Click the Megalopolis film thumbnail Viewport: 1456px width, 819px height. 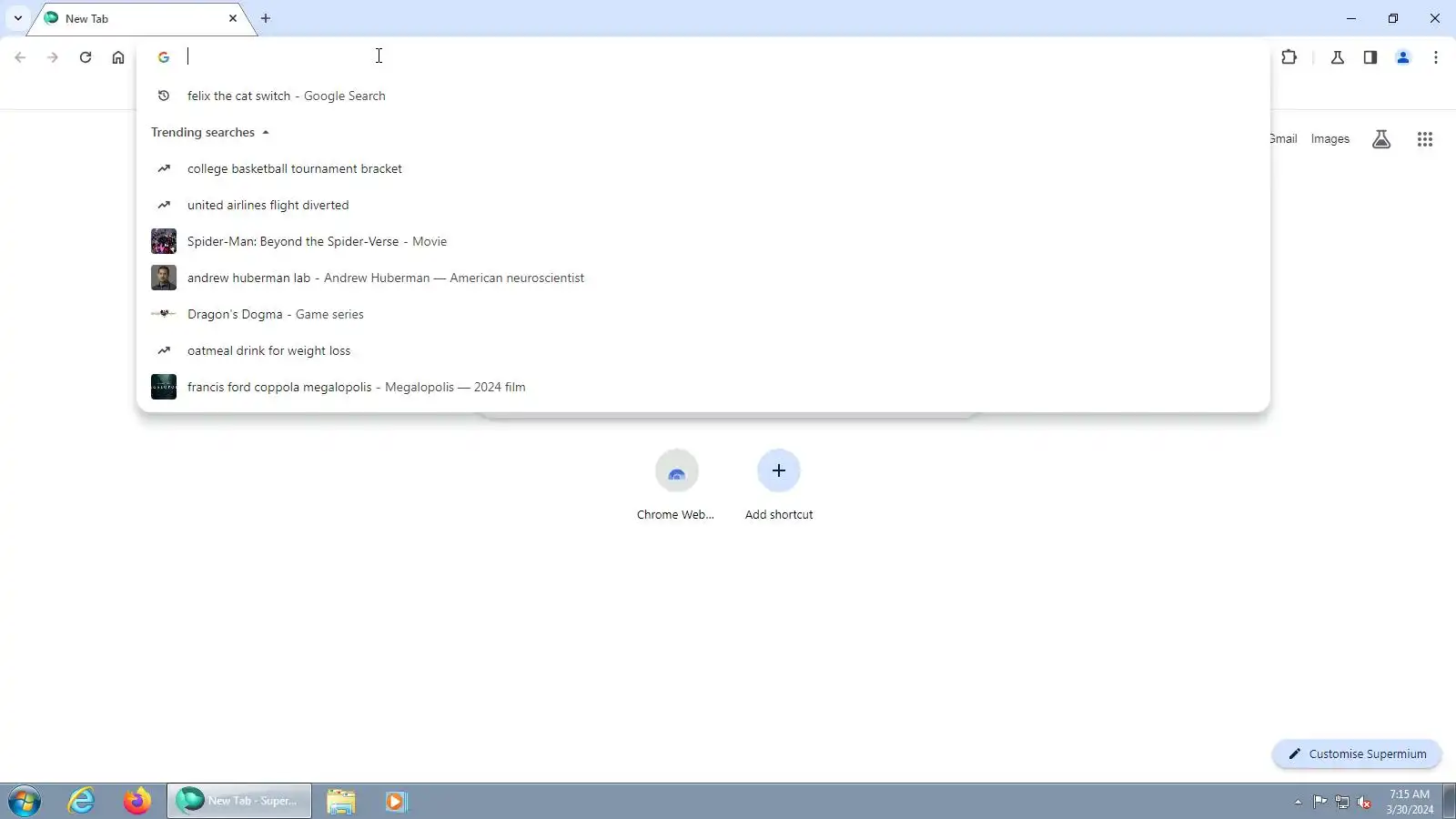(164, 387)
